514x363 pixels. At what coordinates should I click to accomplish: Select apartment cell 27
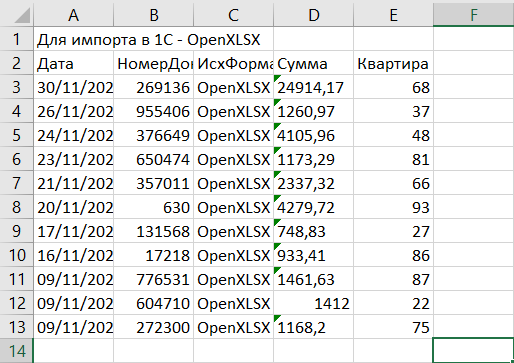coord(393,231)
